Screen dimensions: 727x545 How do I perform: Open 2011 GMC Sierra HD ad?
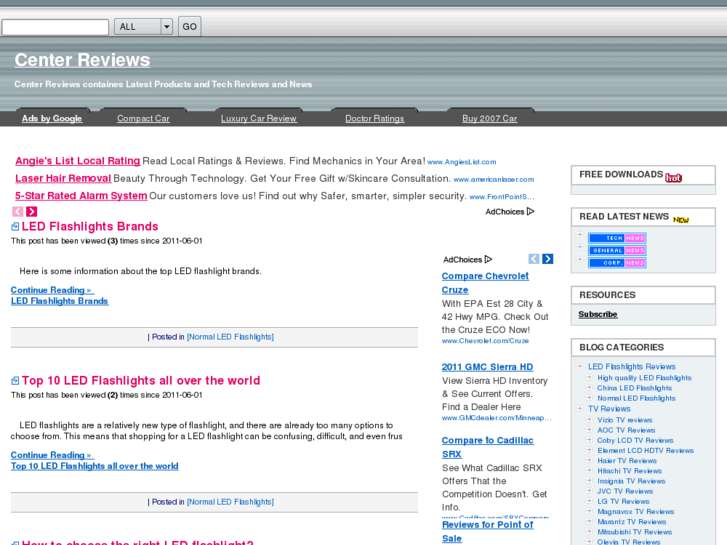[487, 367]
